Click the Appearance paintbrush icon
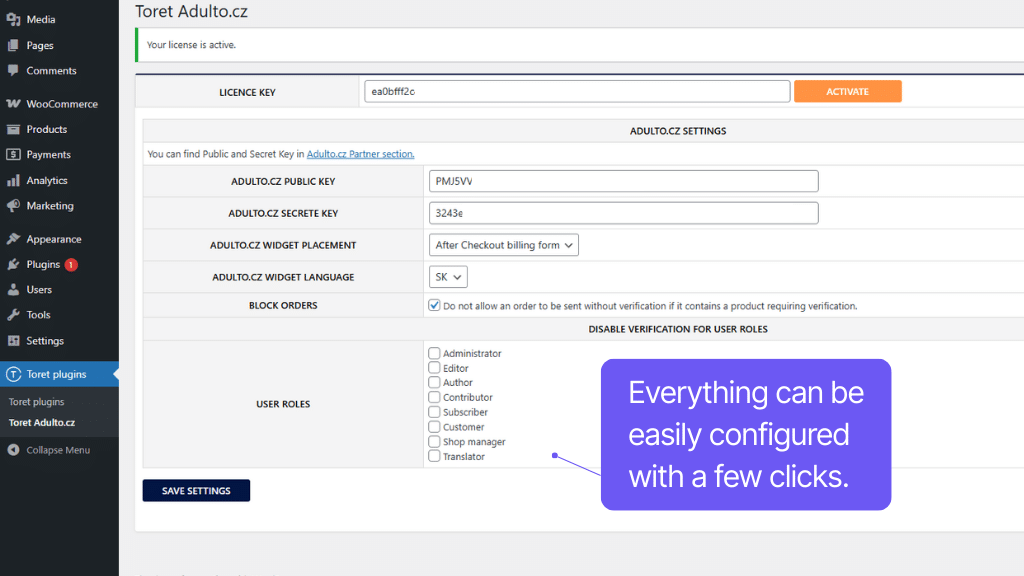Image resolution: width=1024 pixels, height=576 pixels. click(13, 239)
